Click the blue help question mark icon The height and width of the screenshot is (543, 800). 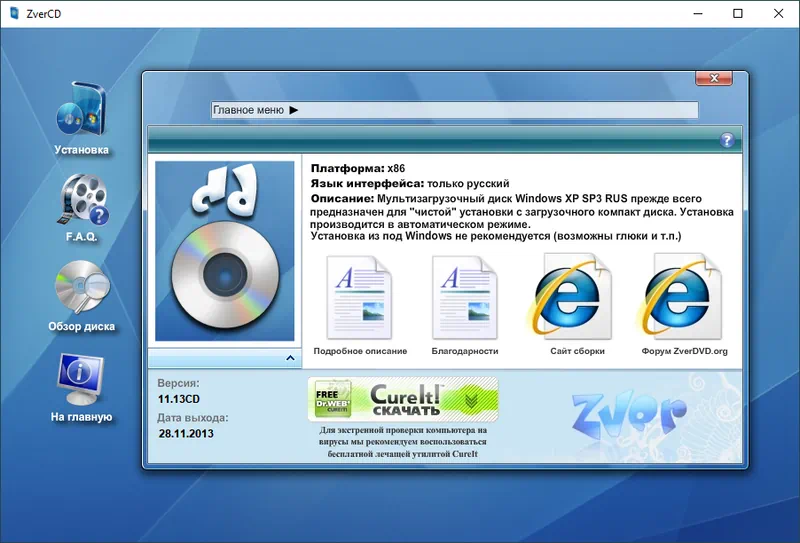[727, 140]
